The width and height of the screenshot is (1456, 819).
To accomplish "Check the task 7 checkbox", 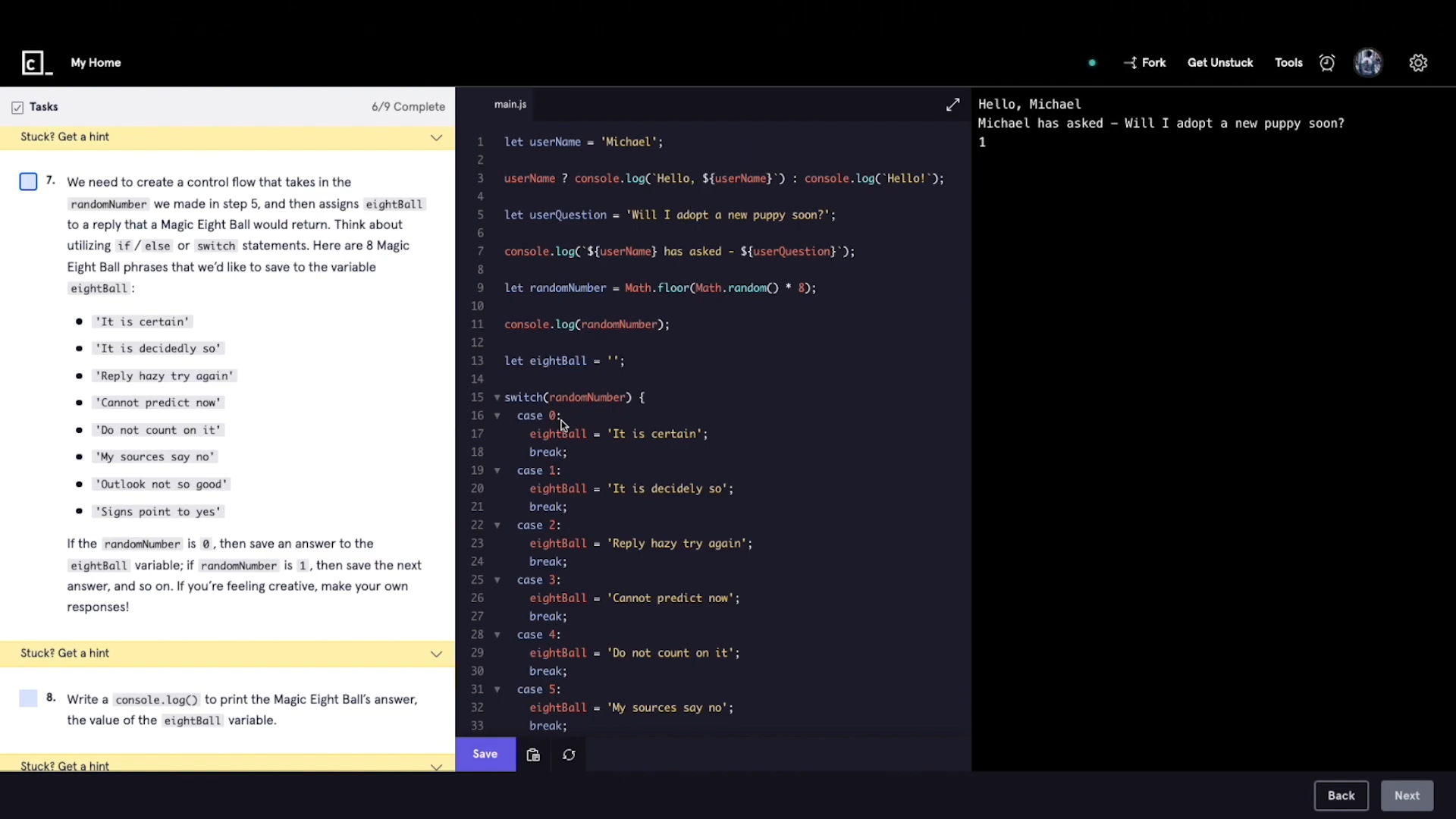I will [x=28, y=182].
